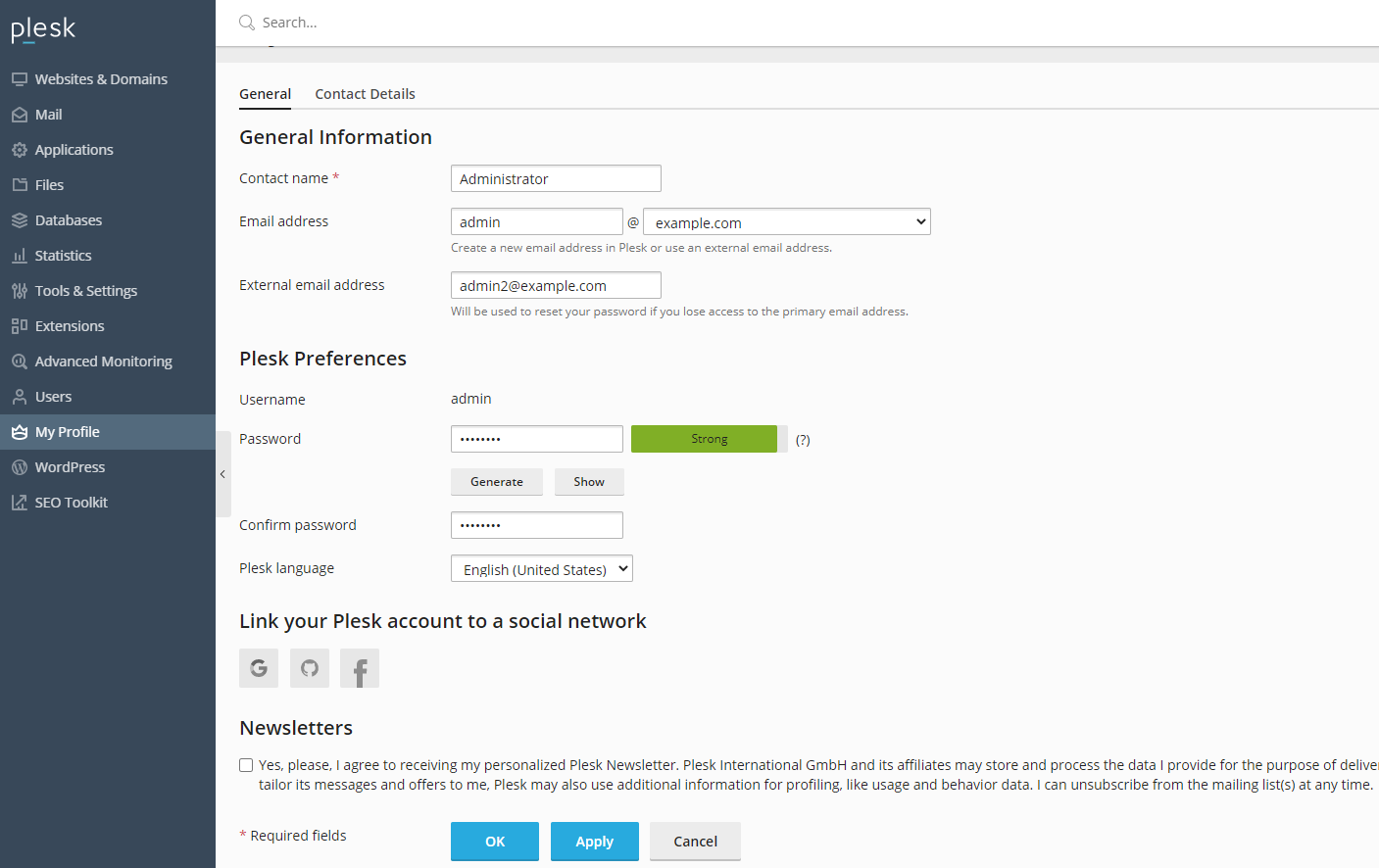Image resolution: width=1379 pixels, height=868 pixels.
Task: Open WordPress section in sidebar
Action: click(x=70, y=467)
